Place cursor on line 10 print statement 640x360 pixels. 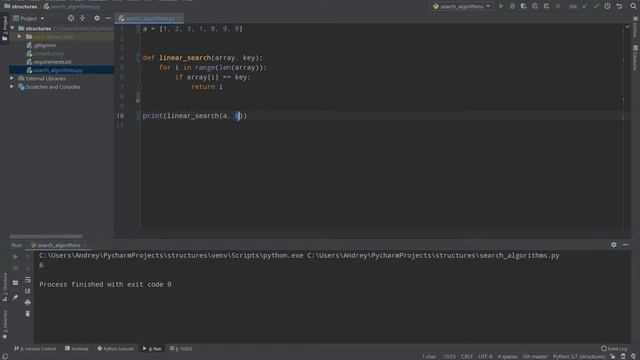tap(195, 116)
